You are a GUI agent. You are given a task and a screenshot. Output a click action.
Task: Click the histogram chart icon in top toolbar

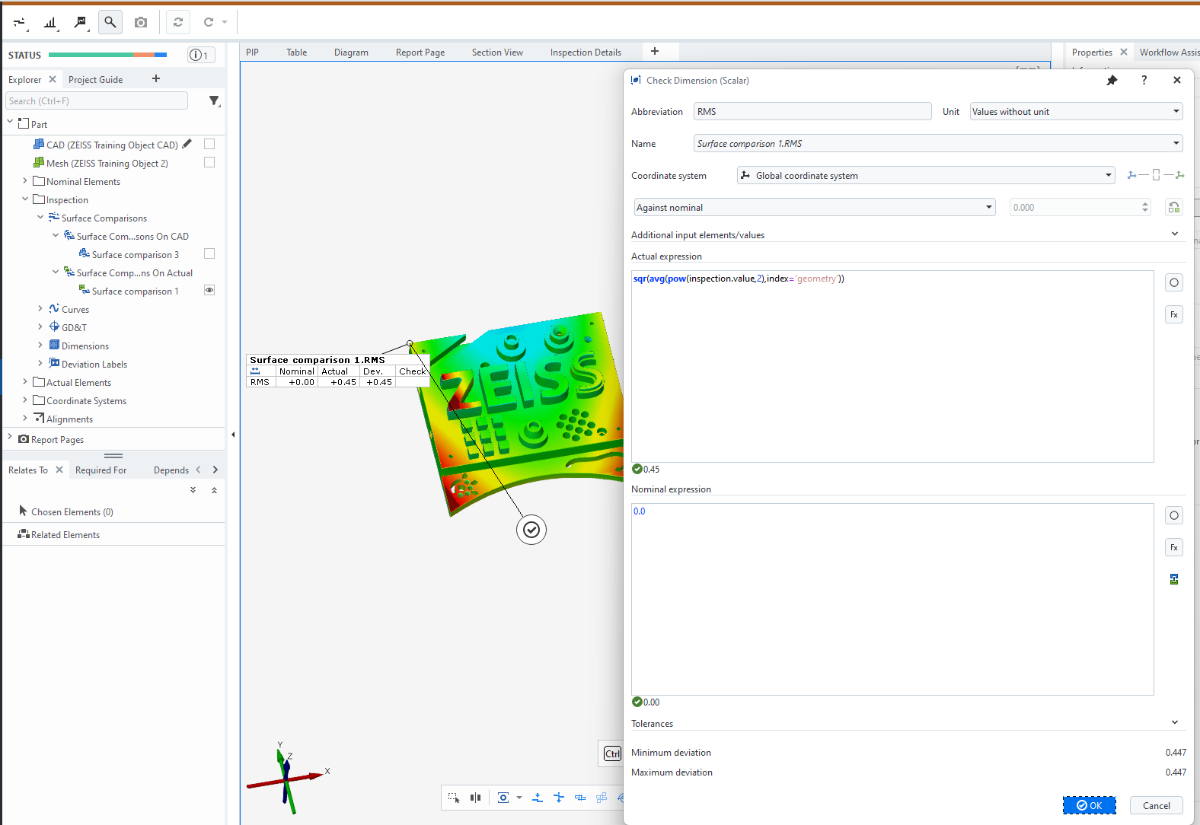(x=50, y=21)
